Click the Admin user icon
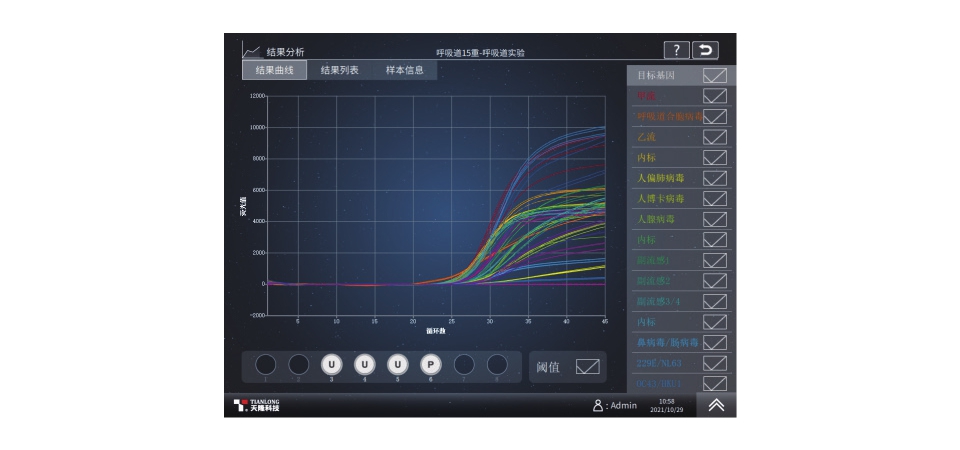 coord(598,405)
